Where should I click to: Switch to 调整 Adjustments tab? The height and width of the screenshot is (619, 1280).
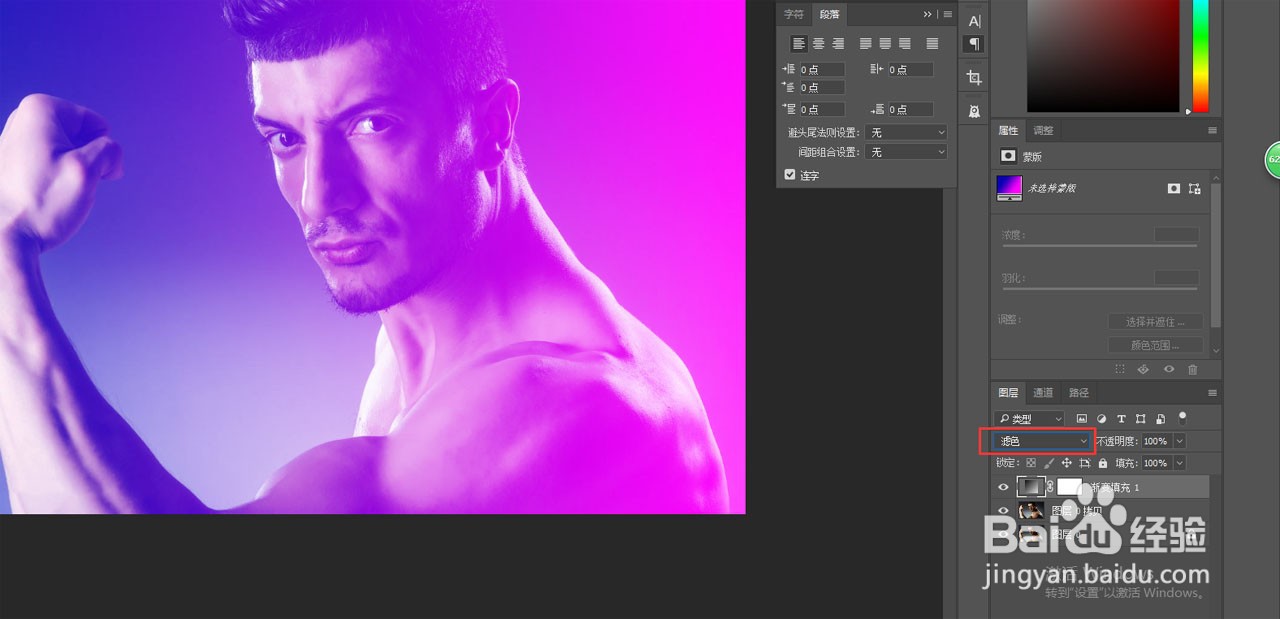click(x=1043, y=131)
